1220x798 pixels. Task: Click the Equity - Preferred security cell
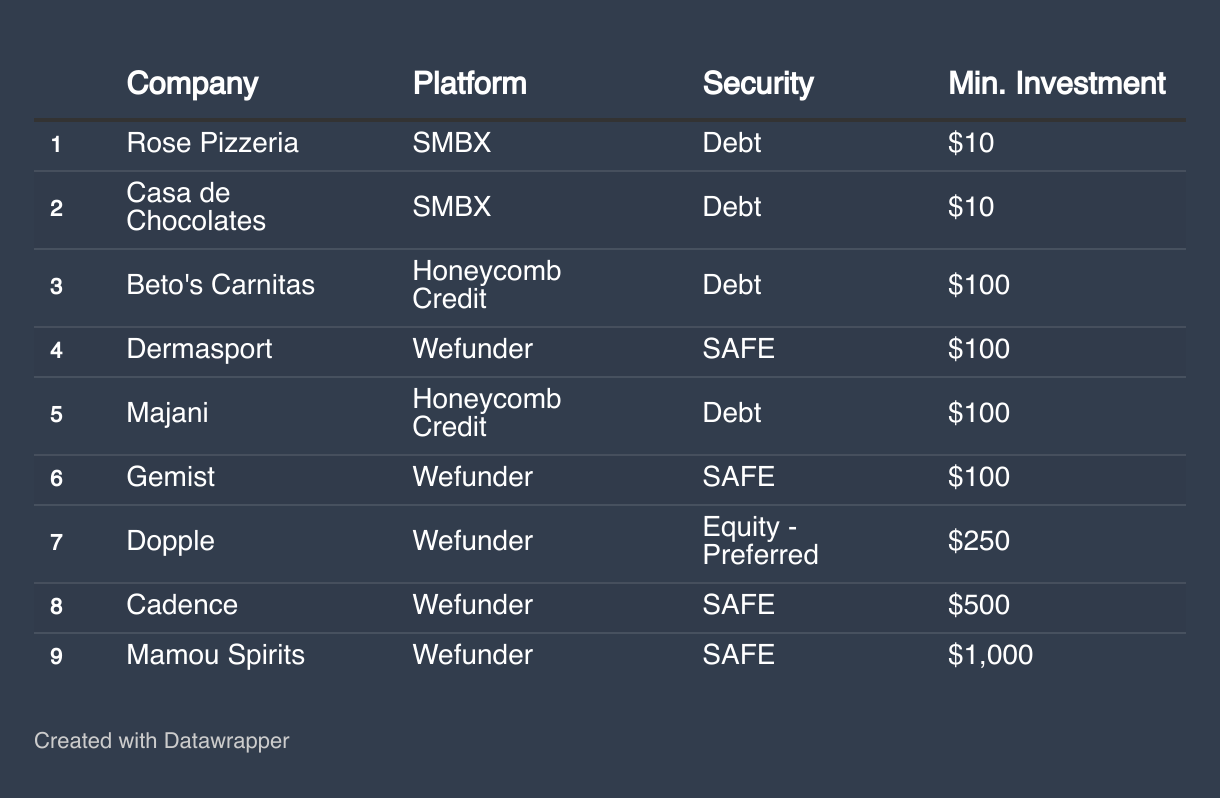point(760,541)
